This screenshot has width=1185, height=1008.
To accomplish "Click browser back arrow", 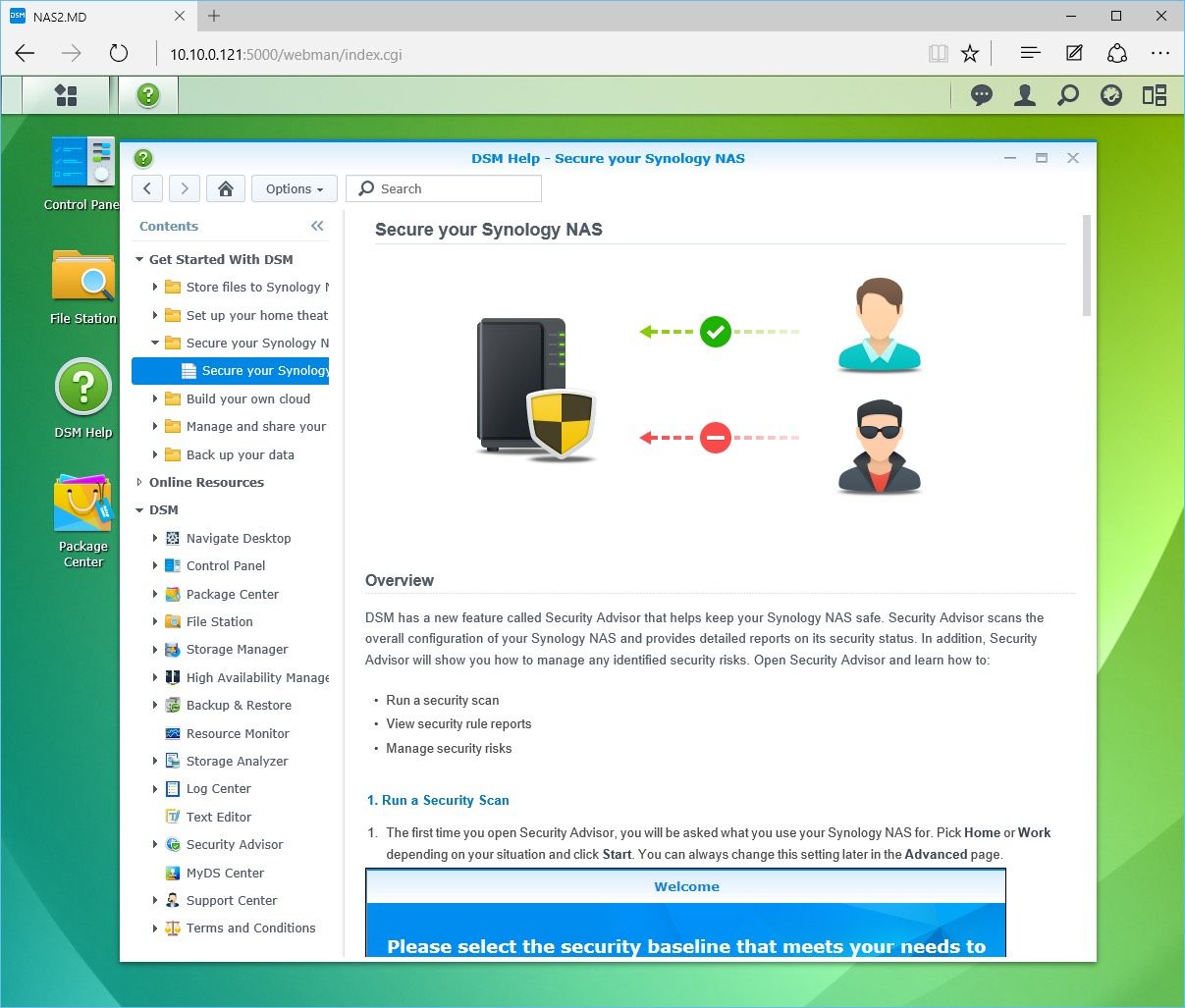I will (26, 54).
